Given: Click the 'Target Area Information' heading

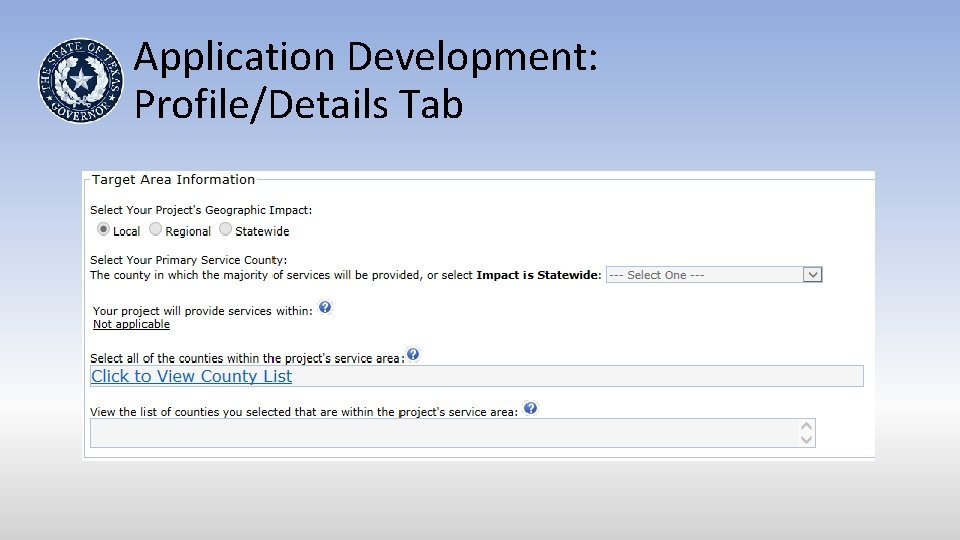Looking at the screenshot, I should coord(173,179).
